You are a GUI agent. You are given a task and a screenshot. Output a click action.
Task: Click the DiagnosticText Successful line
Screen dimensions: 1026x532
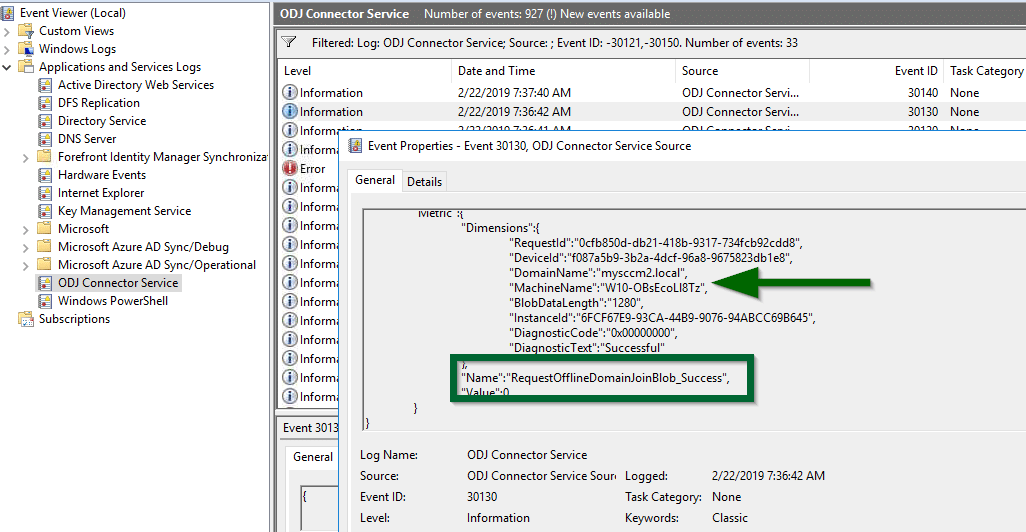(x=586, y=348)
